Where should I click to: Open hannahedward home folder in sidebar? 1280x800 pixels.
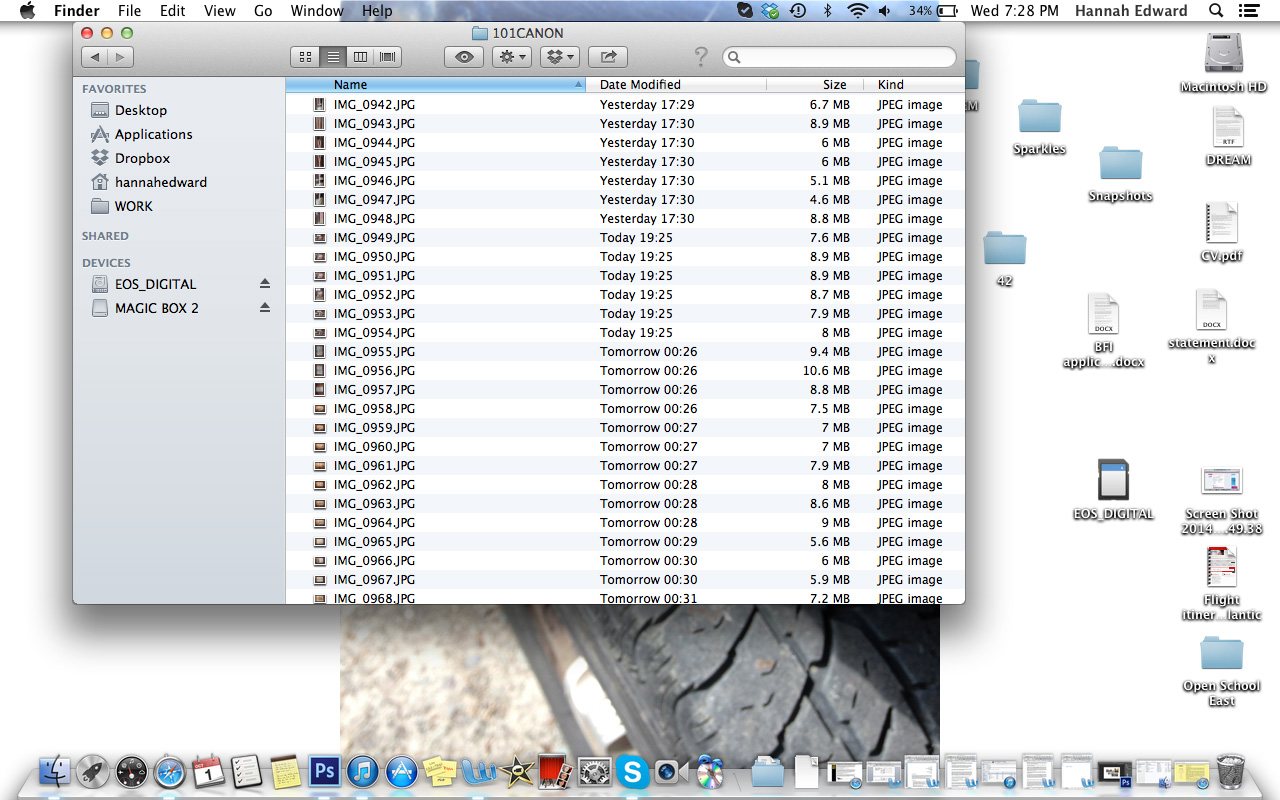[160, 182]
